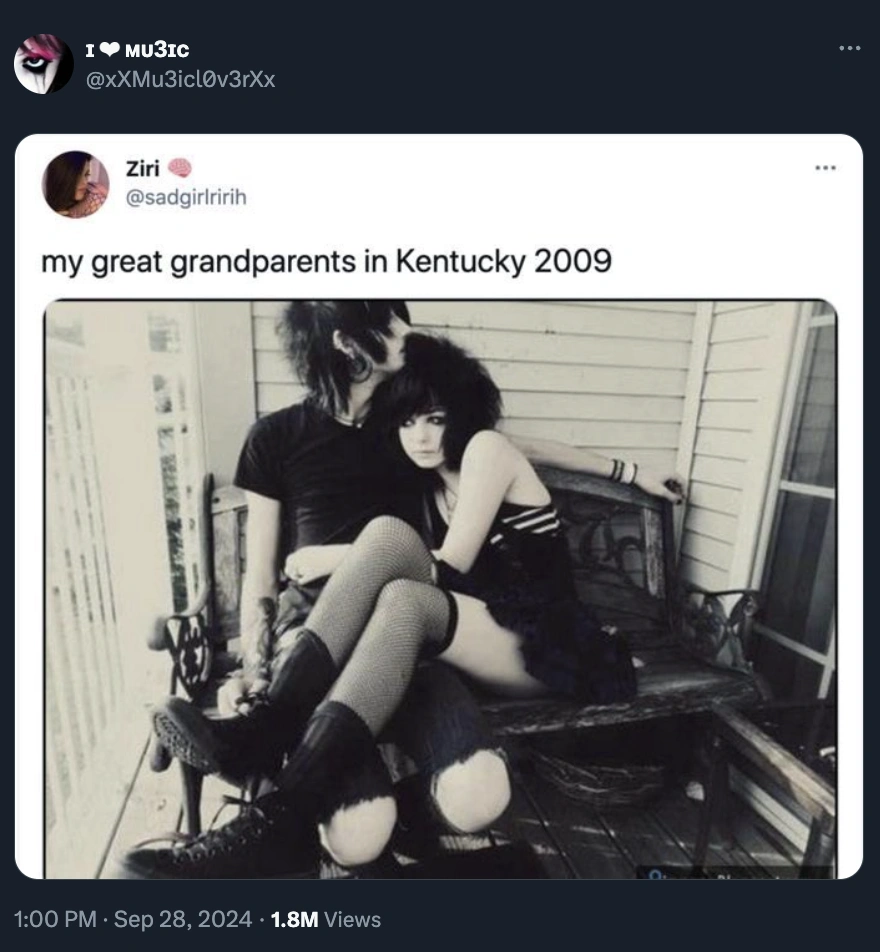Image resolution: width=880 pixels, height=952 pixels.
Task: Open the 1.8M Views count
Action: [326, 919]
